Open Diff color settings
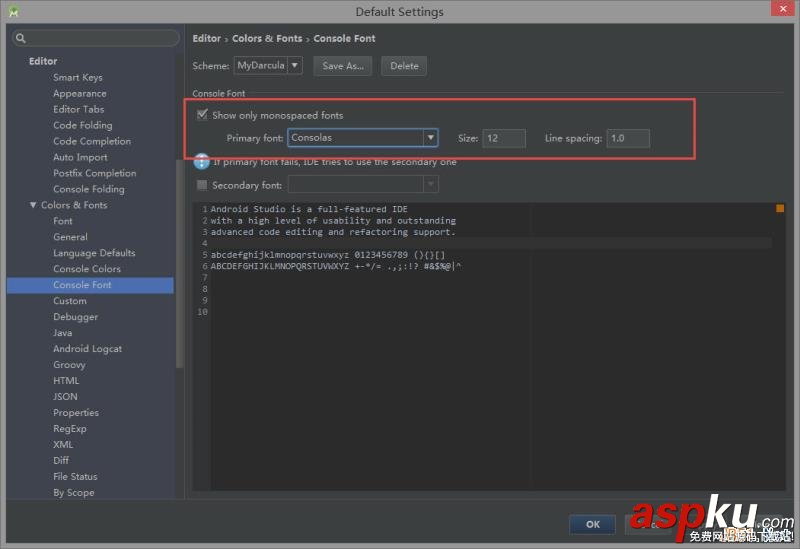800x549 pixels. (x=61, y=460)
